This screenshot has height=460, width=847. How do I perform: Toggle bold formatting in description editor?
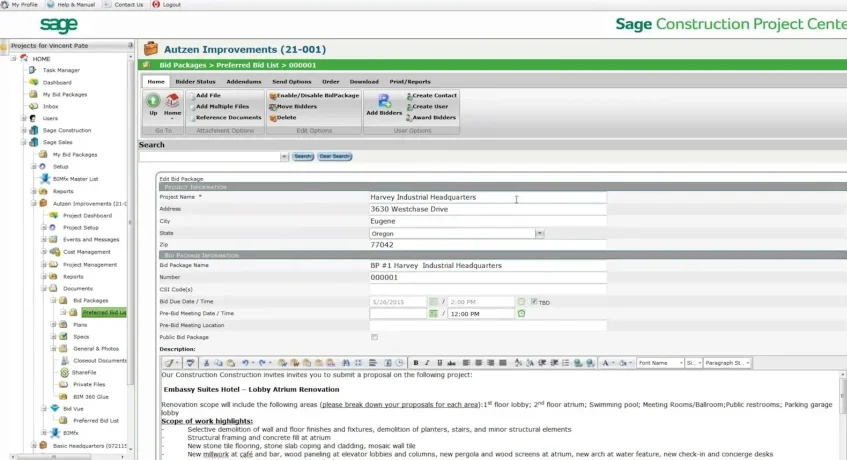(x=415, y=363)
